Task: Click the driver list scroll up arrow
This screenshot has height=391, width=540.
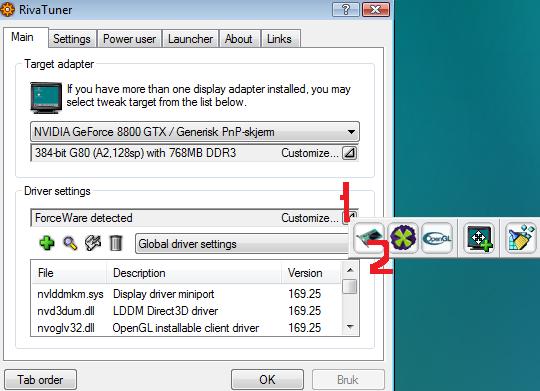Action: click(x=350, y=270)
